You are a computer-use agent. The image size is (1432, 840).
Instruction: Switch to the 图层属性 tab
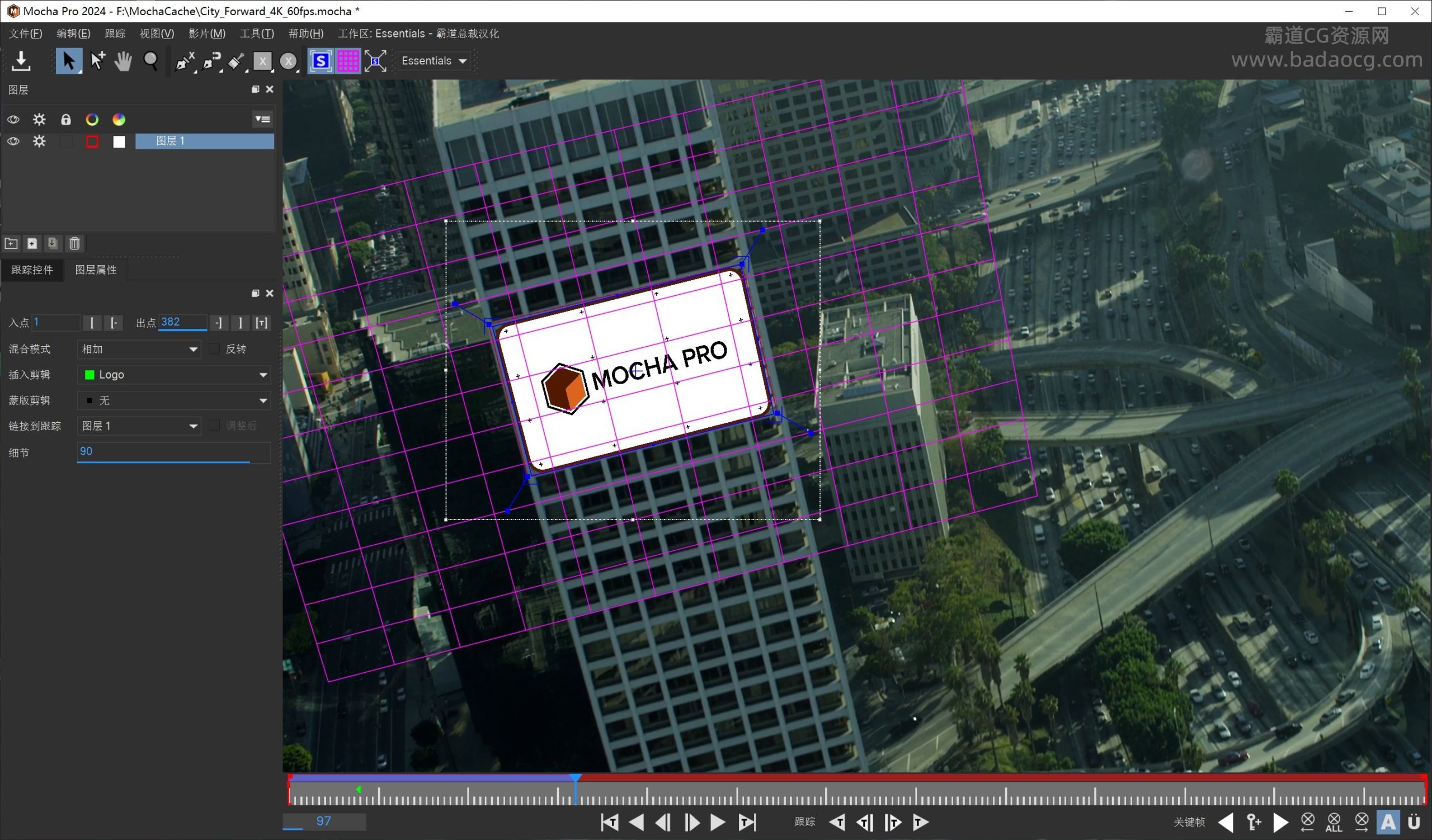pos(96,270)
